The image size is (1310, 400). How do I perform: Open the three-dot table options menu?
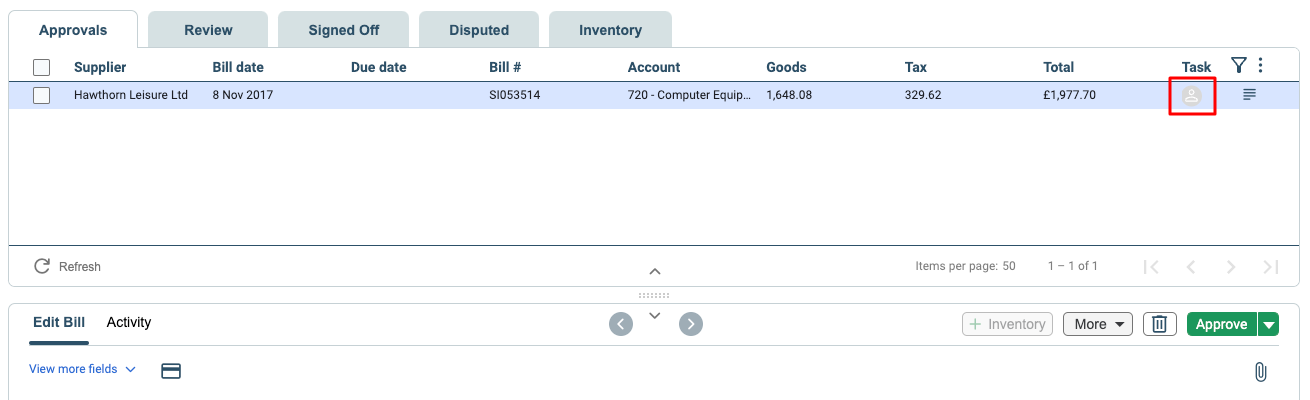pyautogui.click(x=1260, y=66)
